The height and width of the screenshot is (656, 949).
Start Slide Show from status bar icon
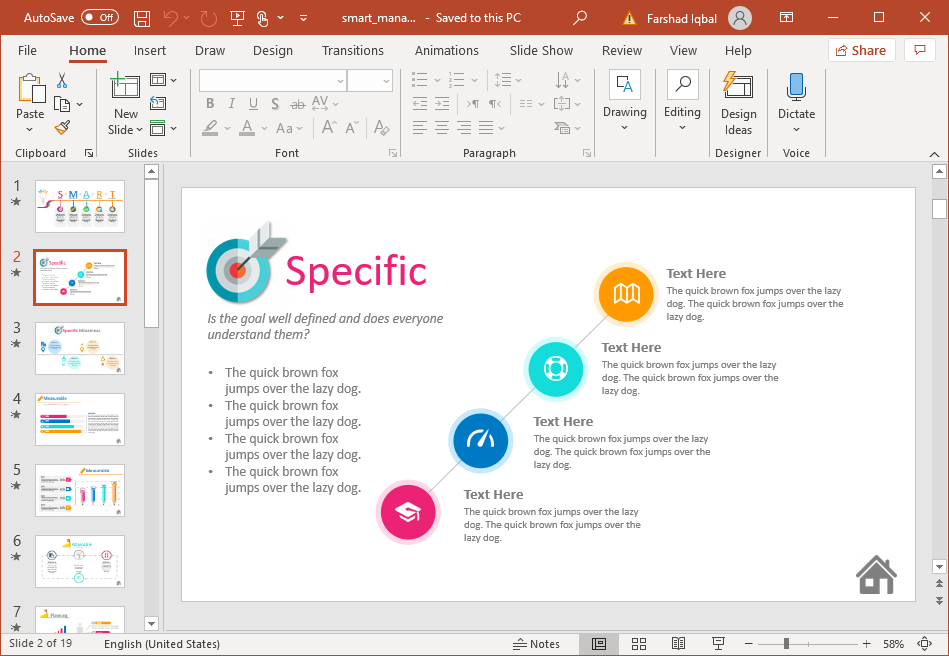[717, 644]
